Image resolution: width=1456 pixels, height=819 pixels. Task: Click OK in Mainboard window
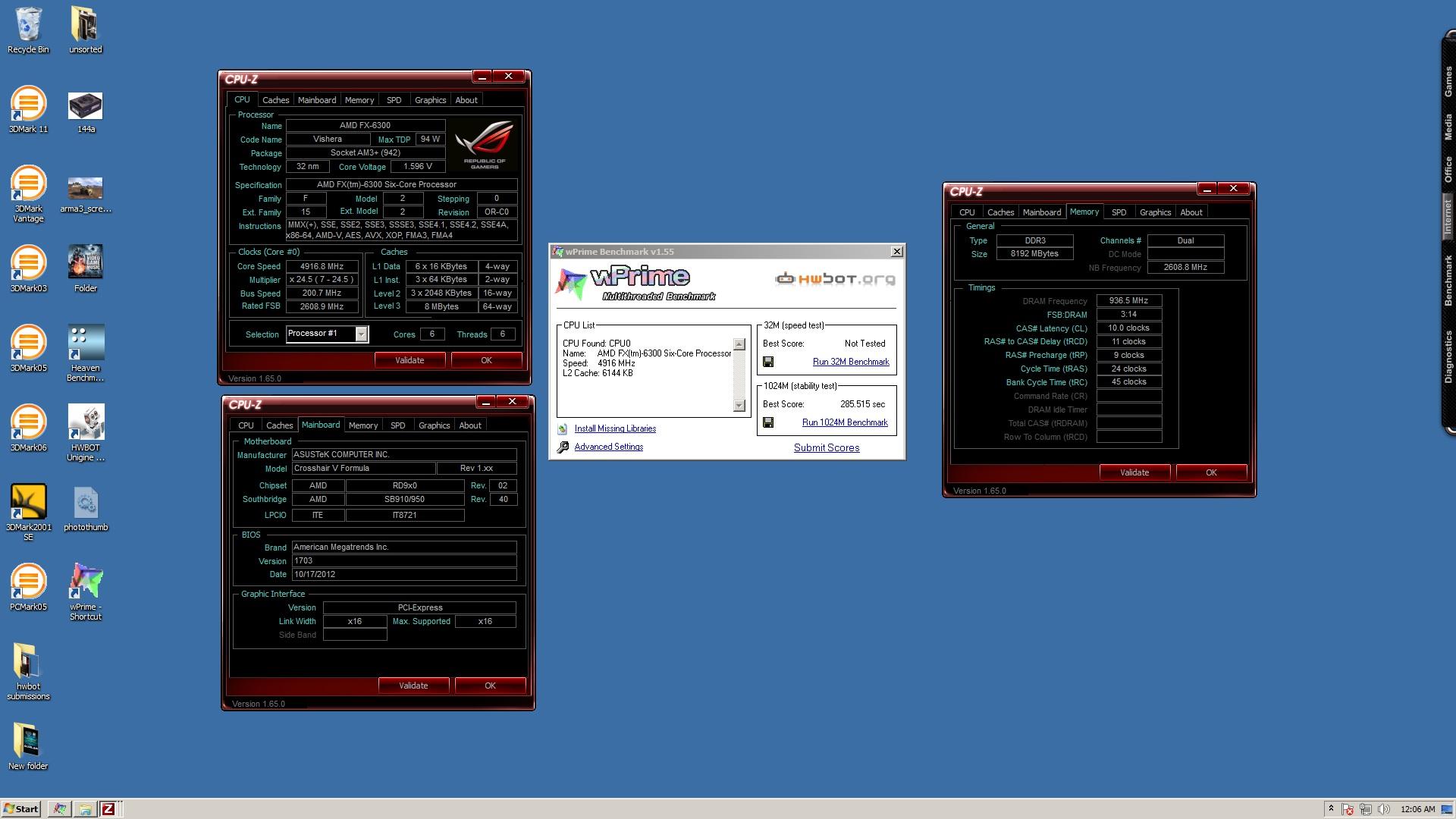(x=490, y=686)
